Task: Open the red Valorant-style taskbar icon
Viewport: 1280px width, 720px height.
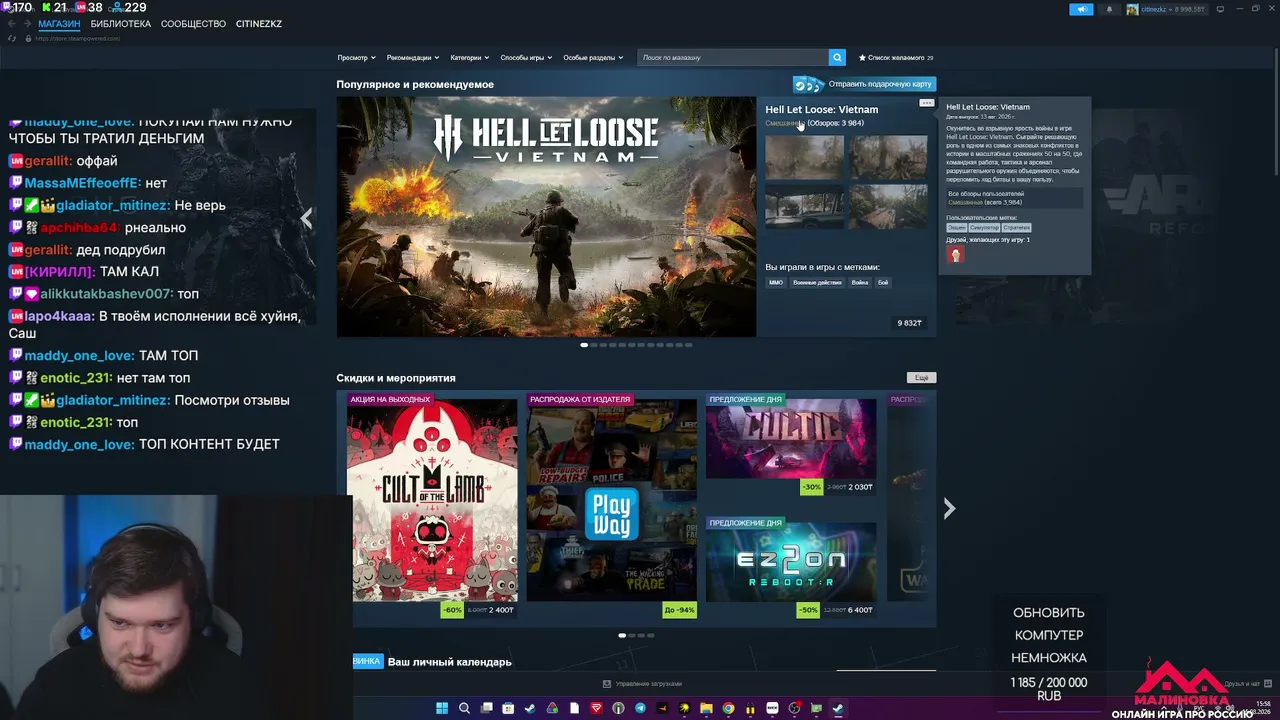Action: 596,708
